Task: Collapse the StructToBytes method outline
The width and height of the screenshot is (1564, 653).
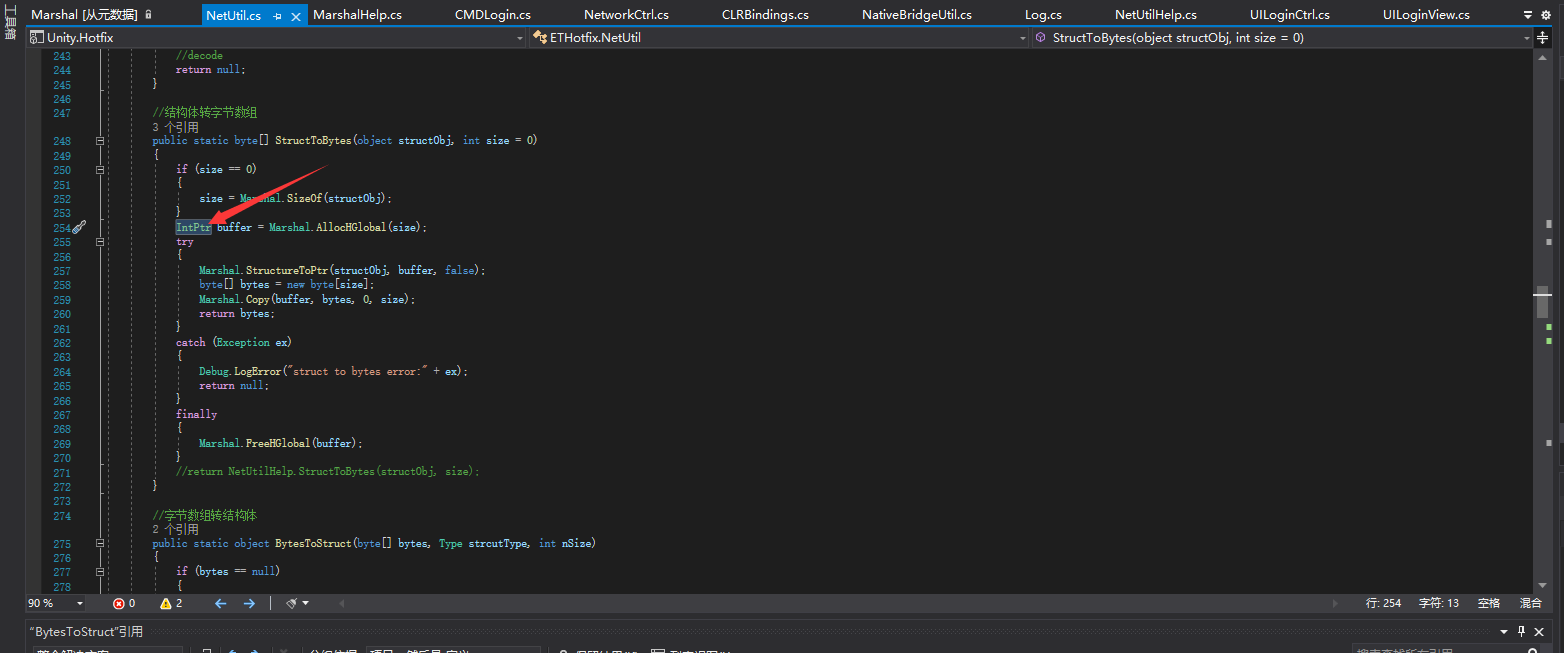Action: (99, 141)
